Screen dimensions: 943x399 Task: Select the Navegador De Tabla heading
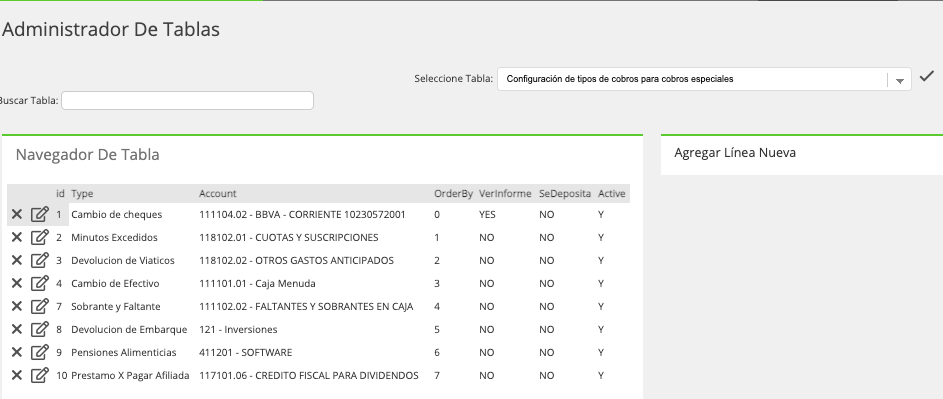coord(88,155)
